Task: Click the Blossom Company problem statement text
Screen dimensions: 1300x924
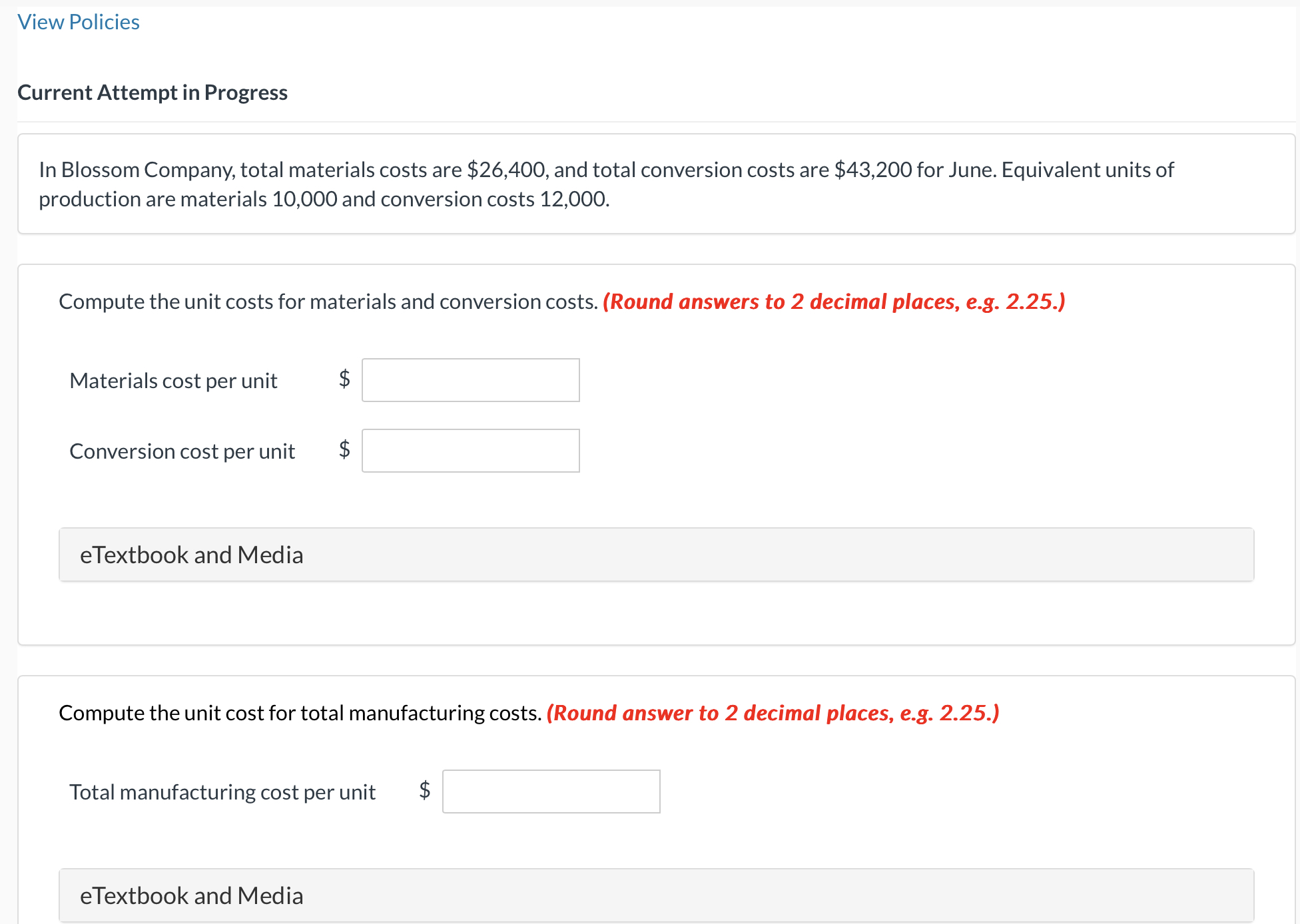Action: tap(606, 184)
